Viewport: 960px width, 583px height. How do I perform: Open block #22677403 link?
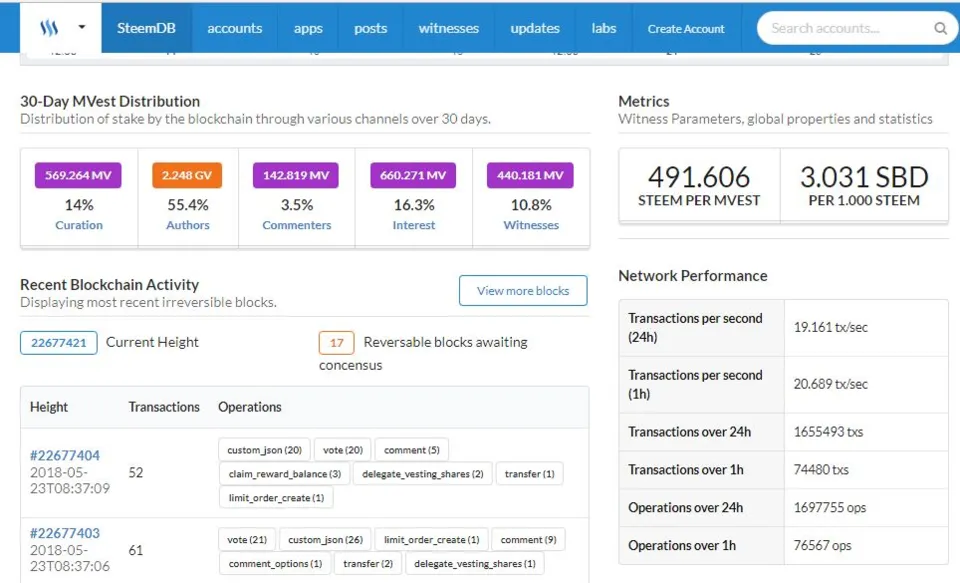65,533
